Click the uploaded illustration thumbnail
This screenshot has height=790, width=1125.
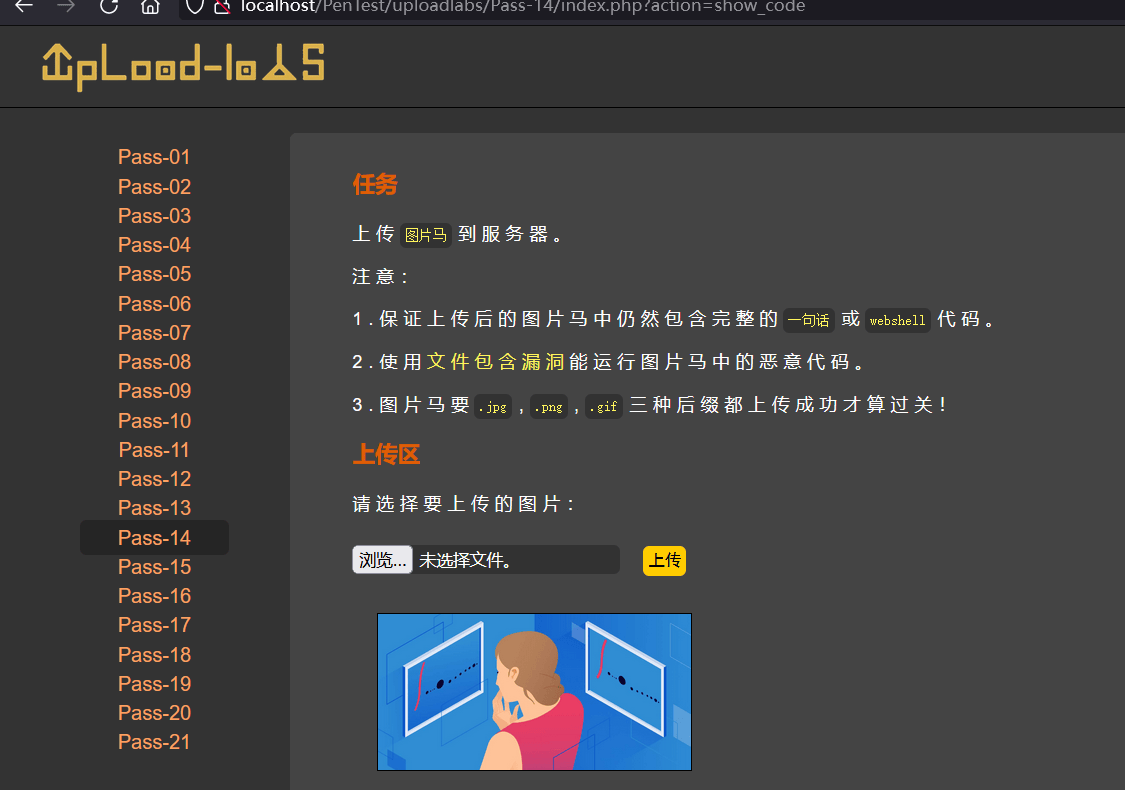pos(535,692)
